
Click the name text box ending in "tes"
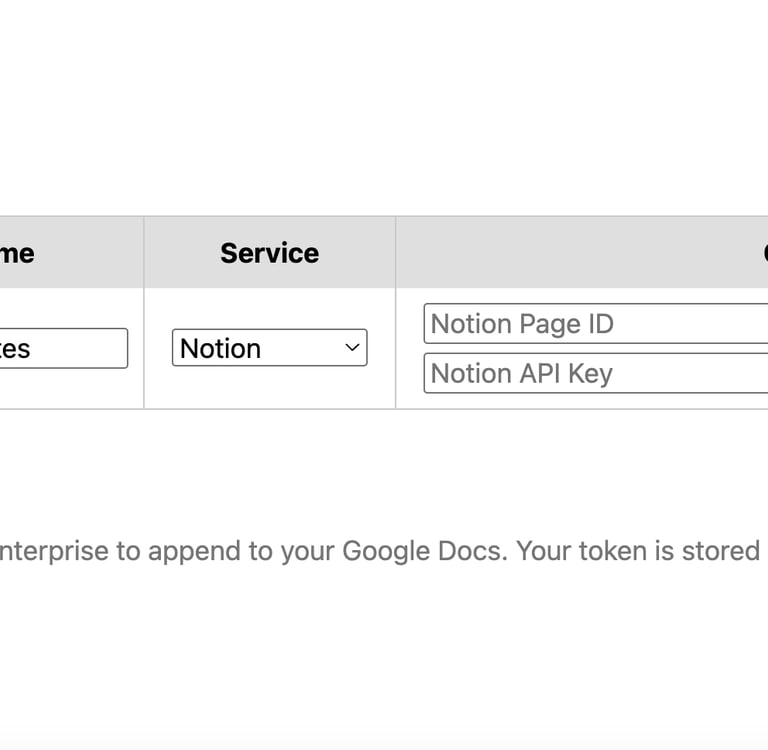coord(62,348)
